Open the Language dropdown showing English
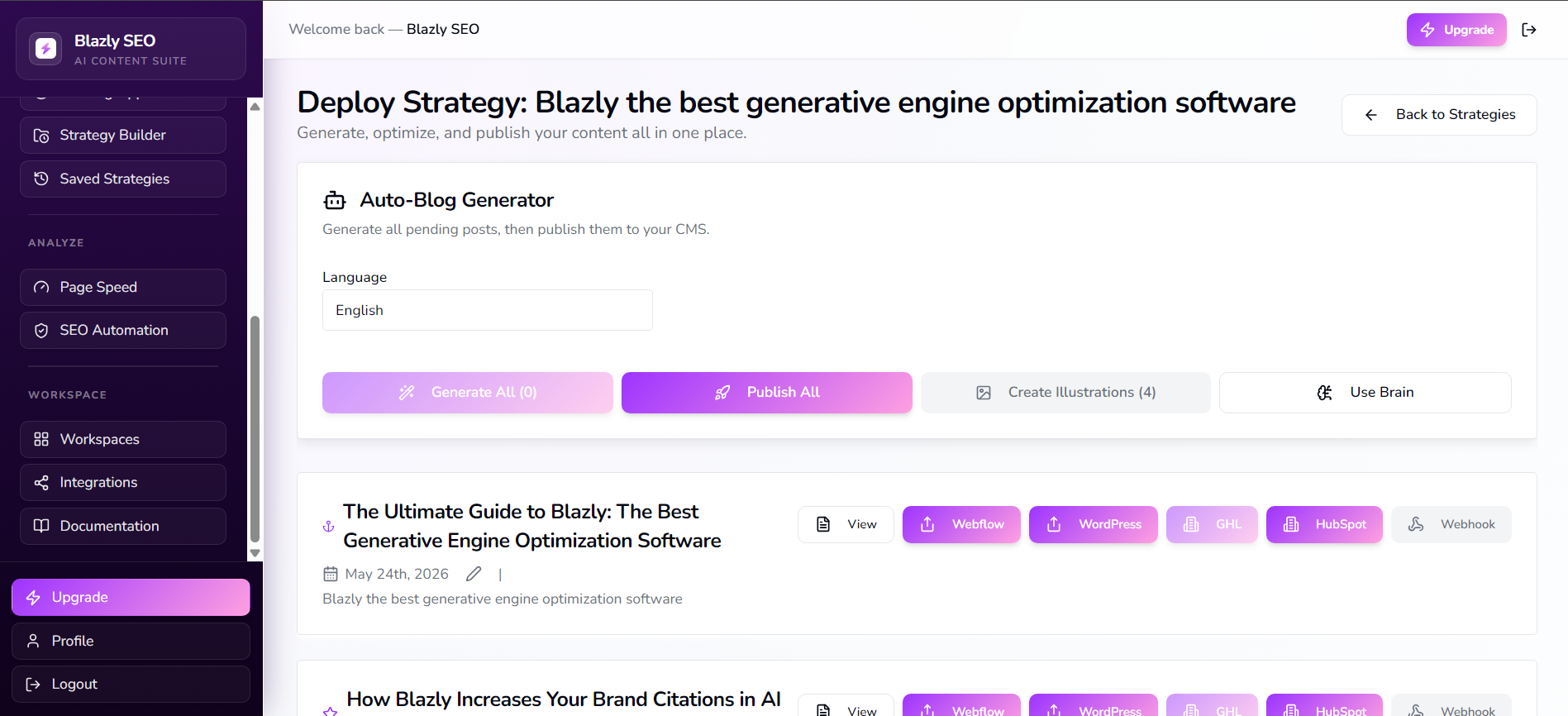1568x716 pixels. [488, 310]
